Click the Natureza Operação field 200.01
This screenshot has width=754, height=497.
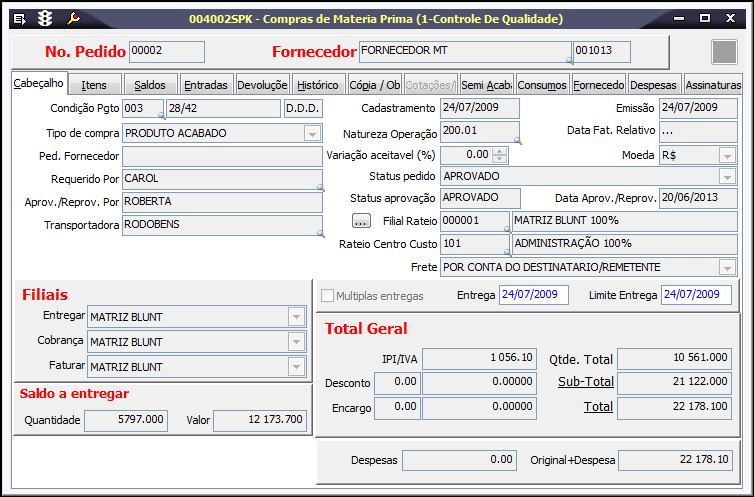[x=480, y=131]
